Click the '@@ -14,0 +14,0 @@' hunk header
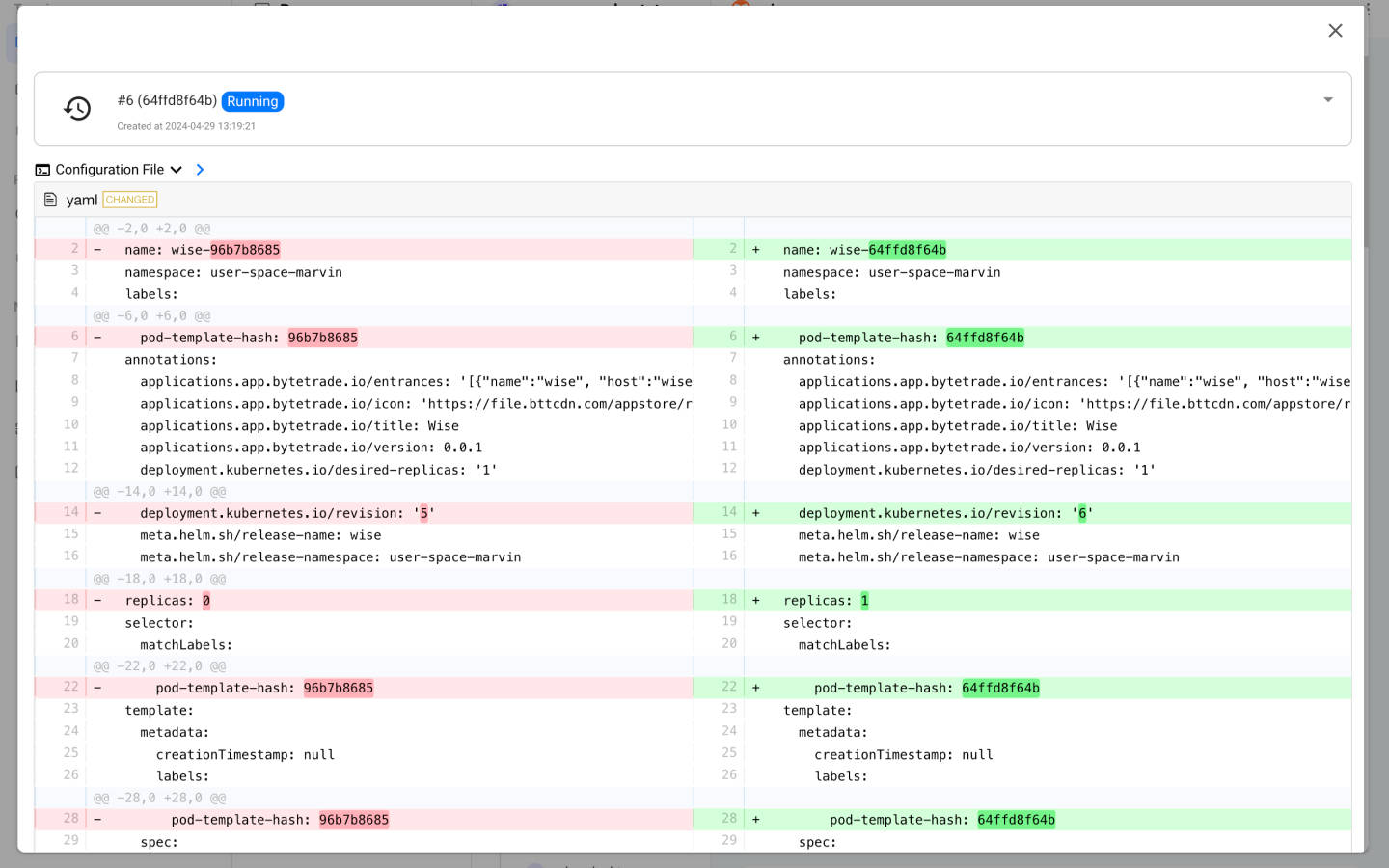The width and height of the screenshot is (1389, 868). coord(159,491)
